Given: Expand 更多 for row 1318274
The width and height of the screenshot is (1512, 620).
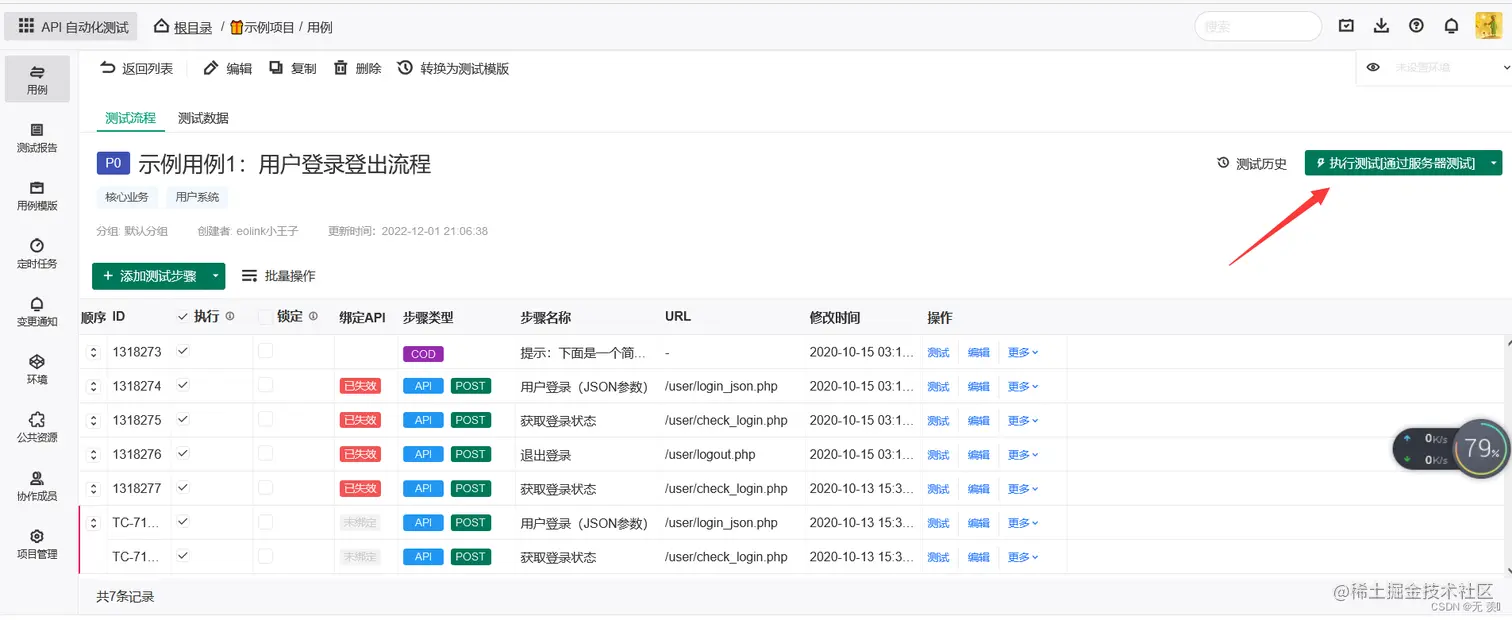Looking at the screenshot, I should point(1023,387).
